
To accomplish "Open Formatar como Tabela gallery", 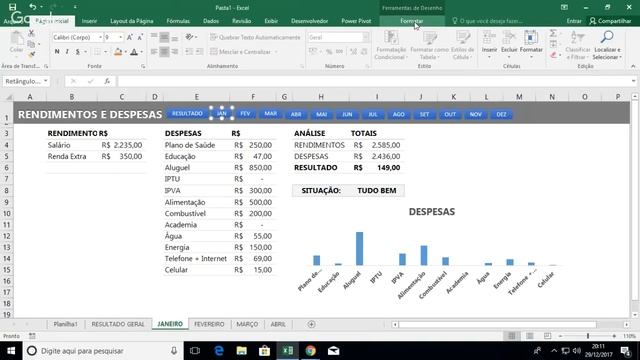I will 429,45.
